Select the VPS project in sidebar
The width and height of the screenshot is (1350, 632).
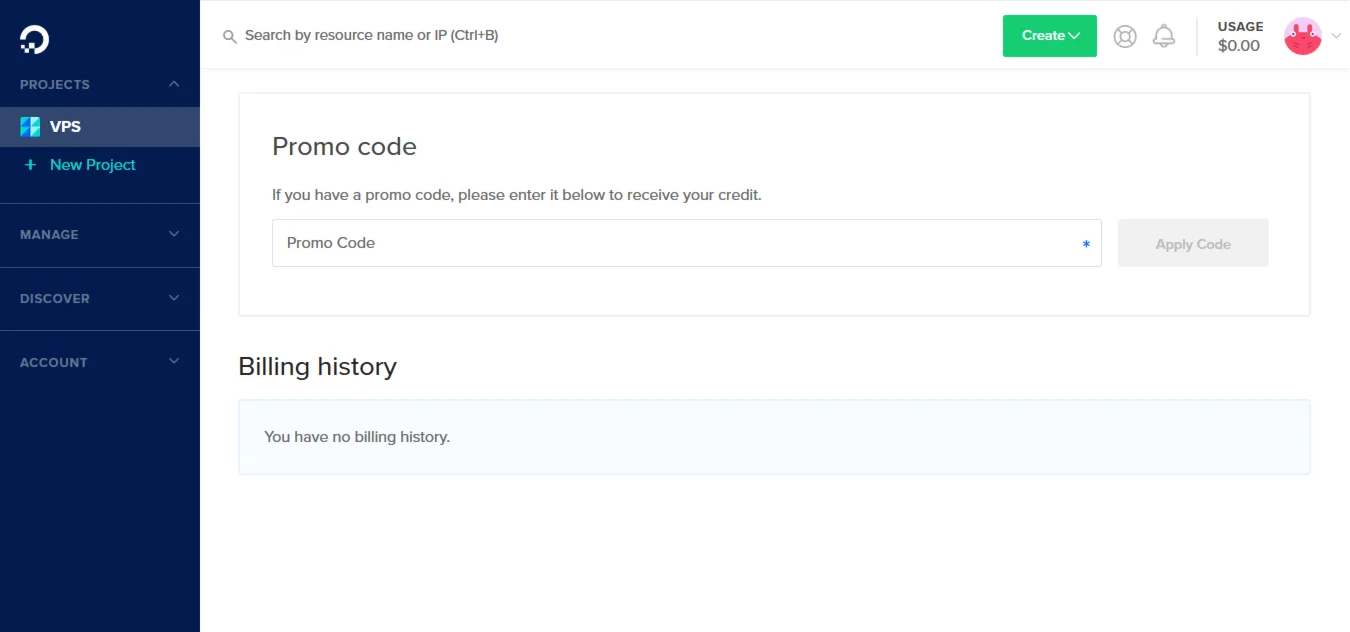100,127
